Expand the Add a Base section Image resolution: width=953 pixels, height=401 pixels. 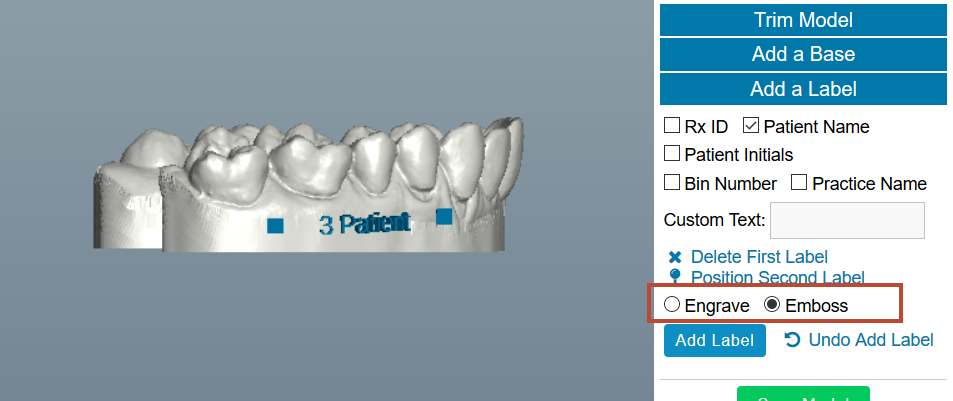[x=803, y=54]
